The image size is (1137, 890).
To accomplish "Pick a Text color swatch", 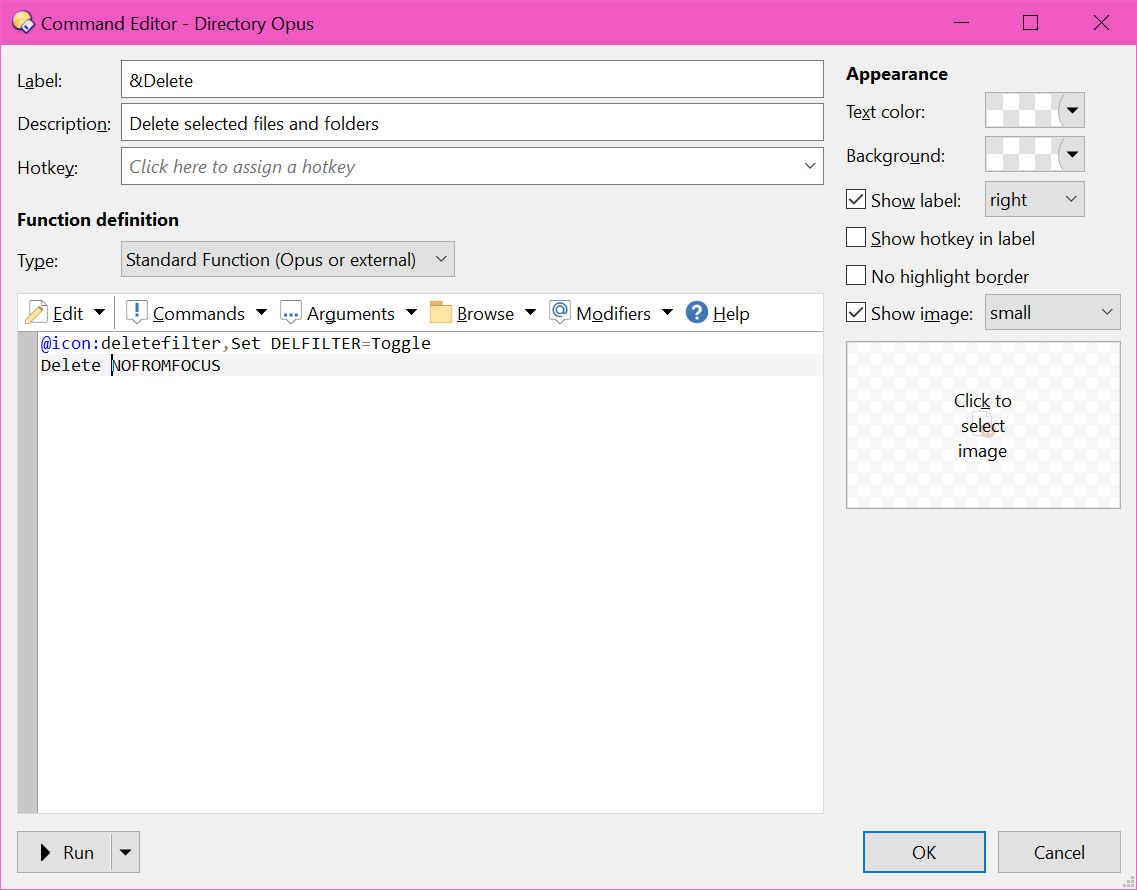I will [x=1021, y=111].
